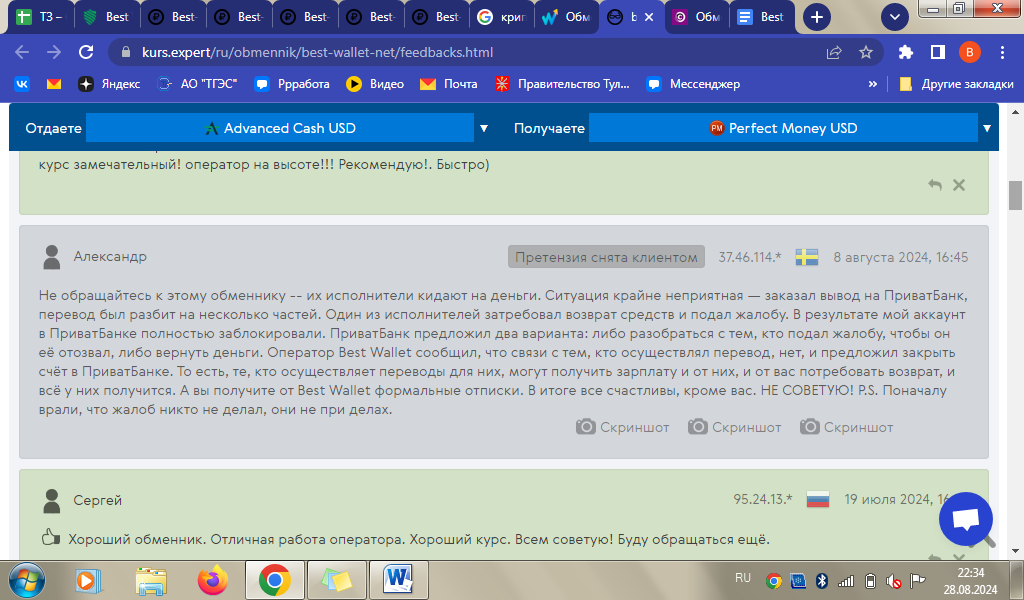Open the Рработа bookmark
The image size is (1024, 600).
tap(292, 84)
